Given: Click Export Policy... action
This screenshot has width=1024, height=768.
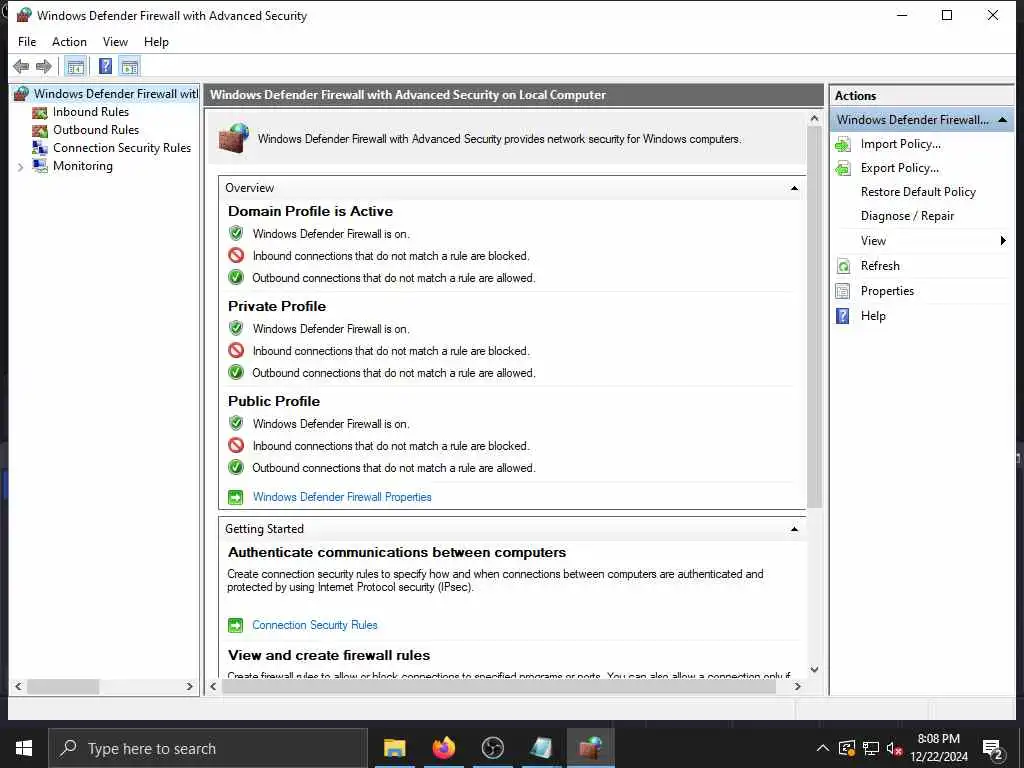Looking at the screenshot, I should click(900, 168).
